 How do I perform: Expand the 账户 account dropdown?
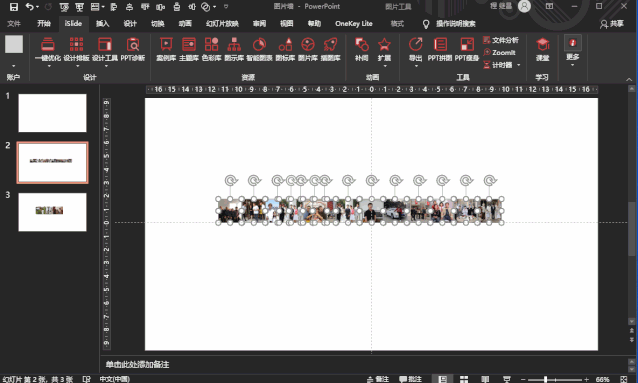click(13, 66)
